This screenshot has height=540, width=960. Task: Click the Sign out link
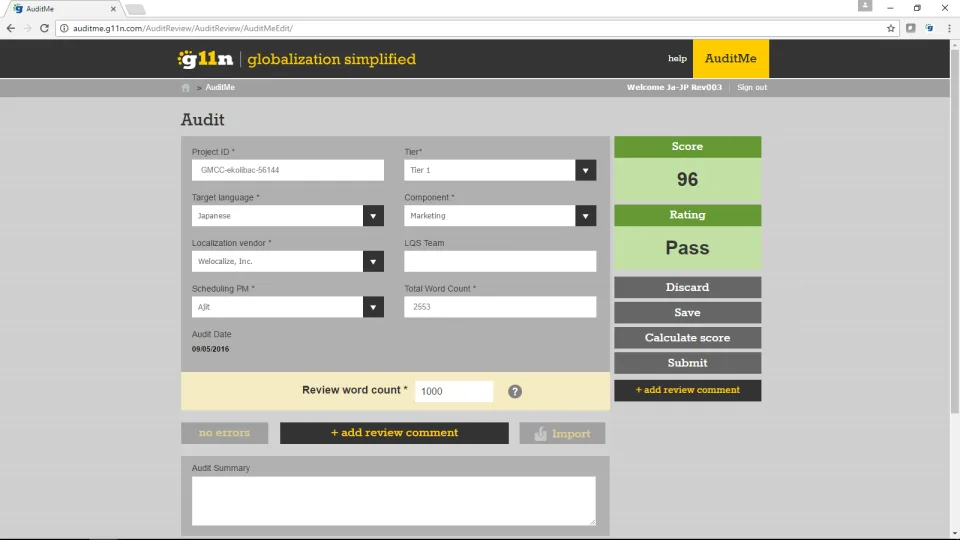752,88
